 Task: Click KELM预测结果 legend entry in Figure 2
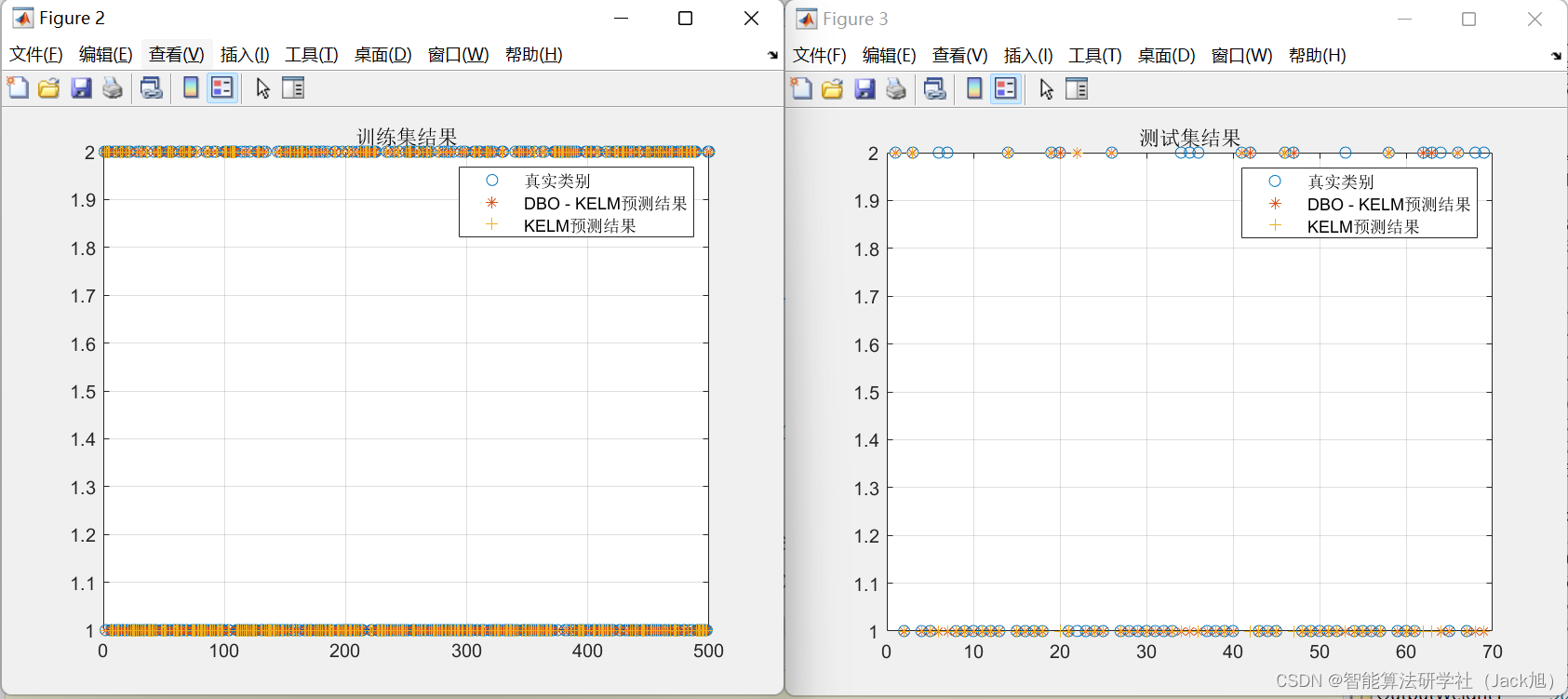(580, 225)
